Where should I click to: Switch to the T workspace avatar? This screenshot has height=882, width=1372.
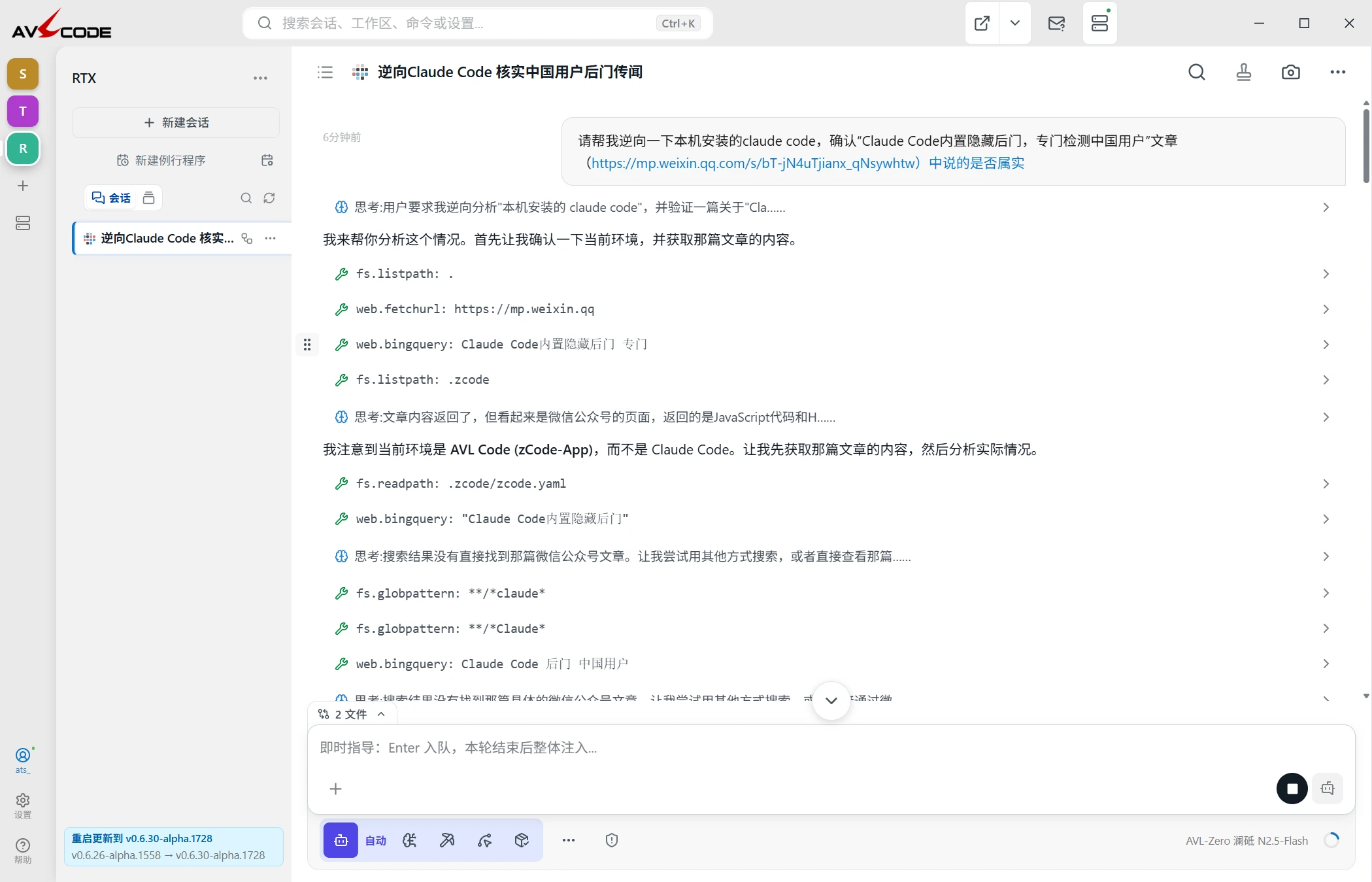pyautogui.click(x=23, y=111)
